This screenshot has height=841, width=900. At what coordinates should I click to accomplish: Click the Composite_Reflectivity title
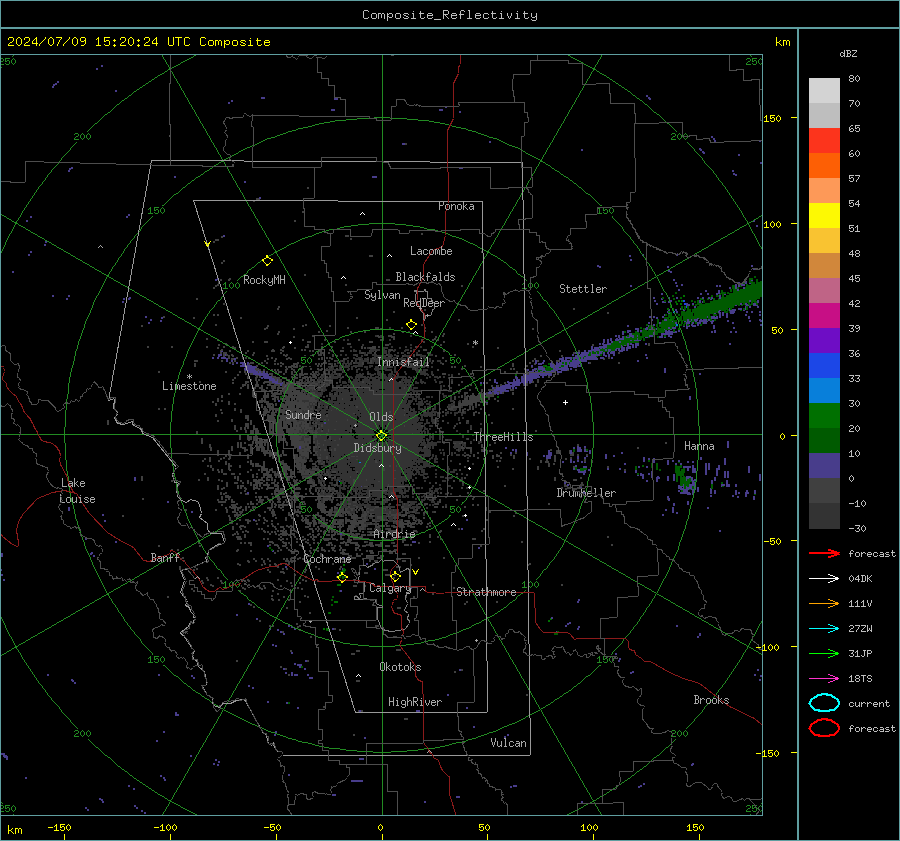click(450, 15)
